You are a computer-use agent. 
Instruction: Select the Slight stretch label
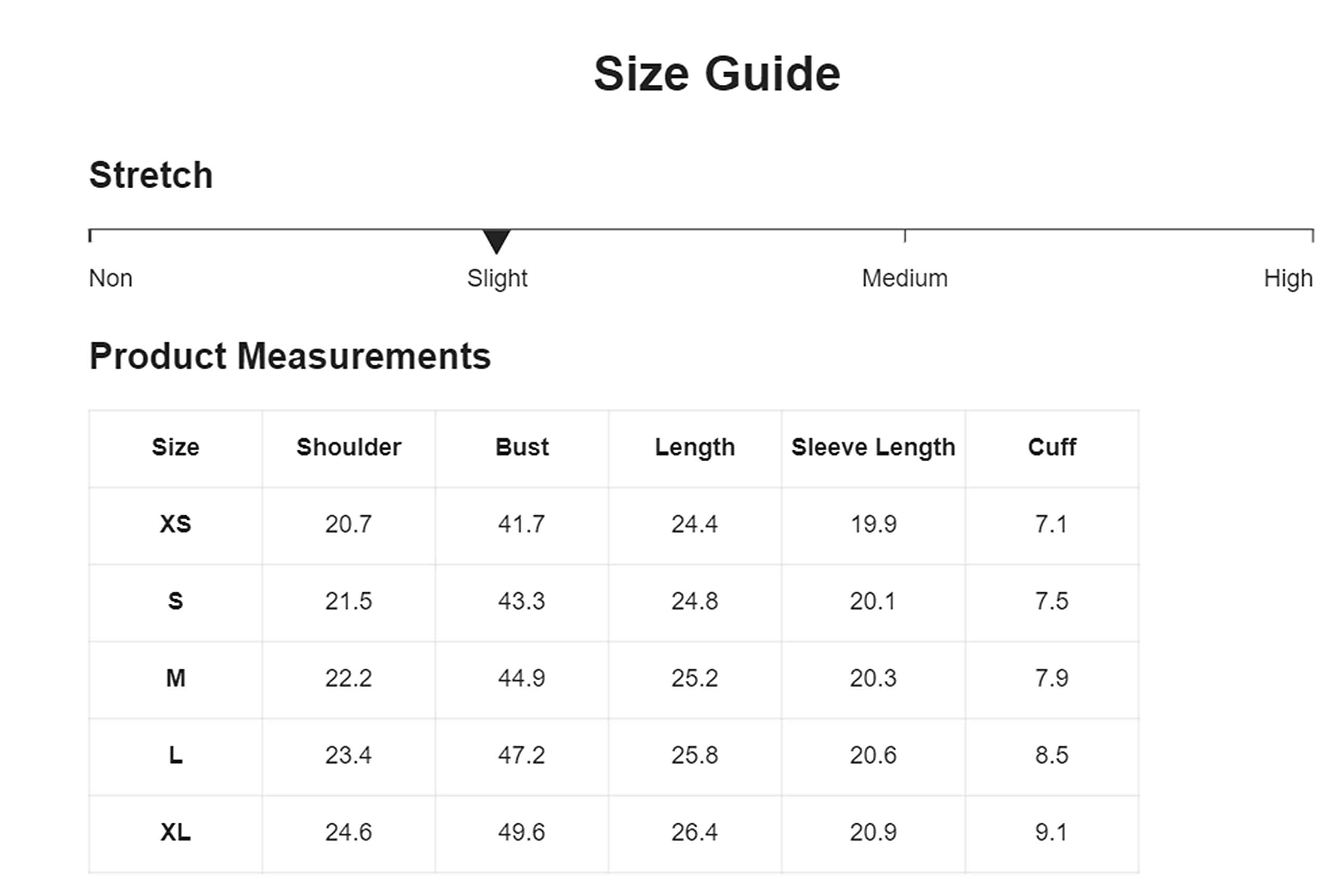point(497,279)
